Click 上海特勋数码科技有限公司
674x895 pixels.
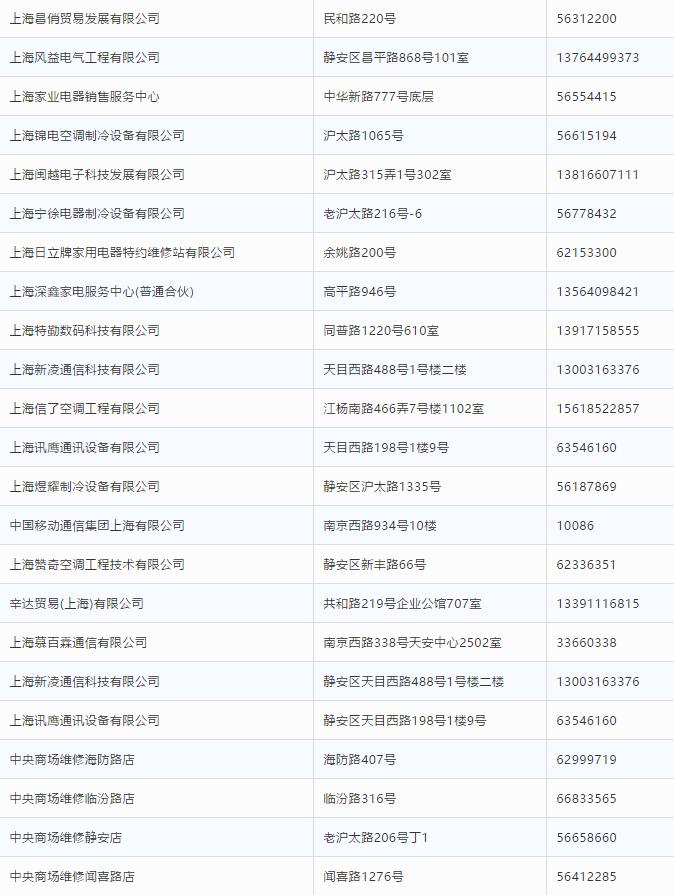click(x=84, y=330)
